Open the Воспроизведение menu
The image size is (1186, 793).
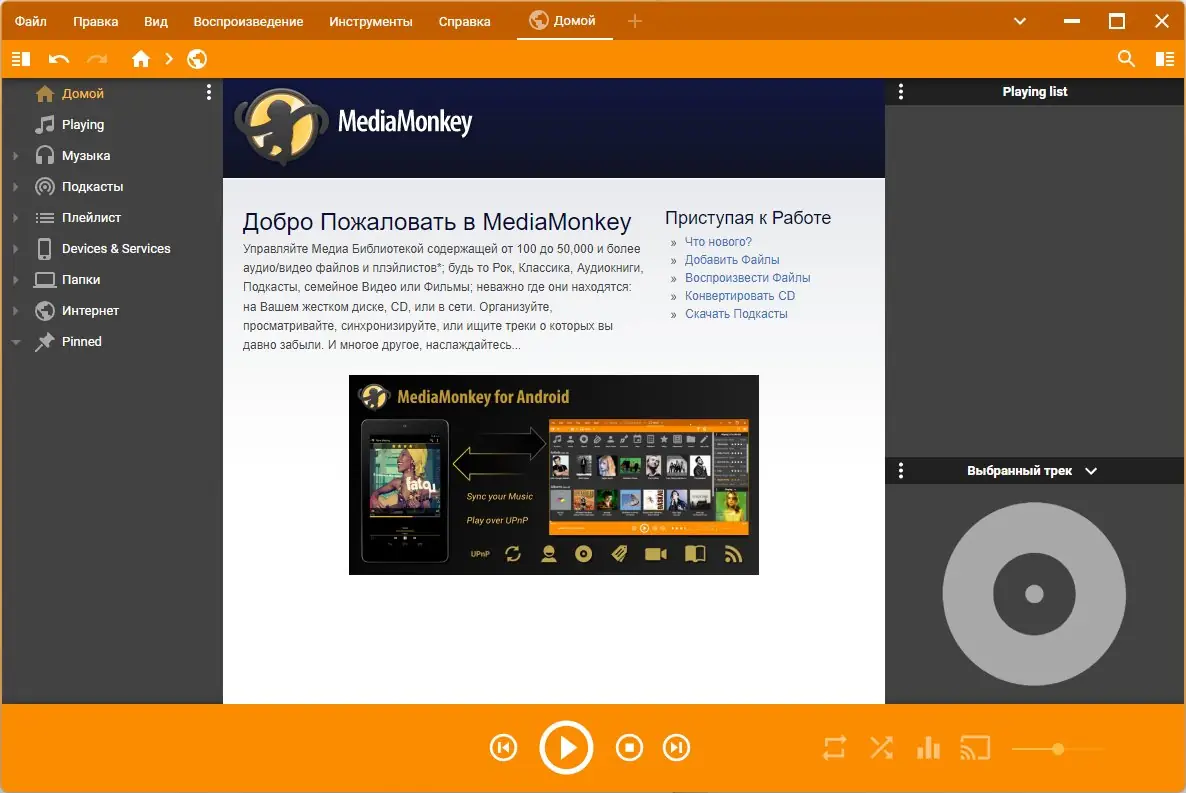click(x=248, y=21)
